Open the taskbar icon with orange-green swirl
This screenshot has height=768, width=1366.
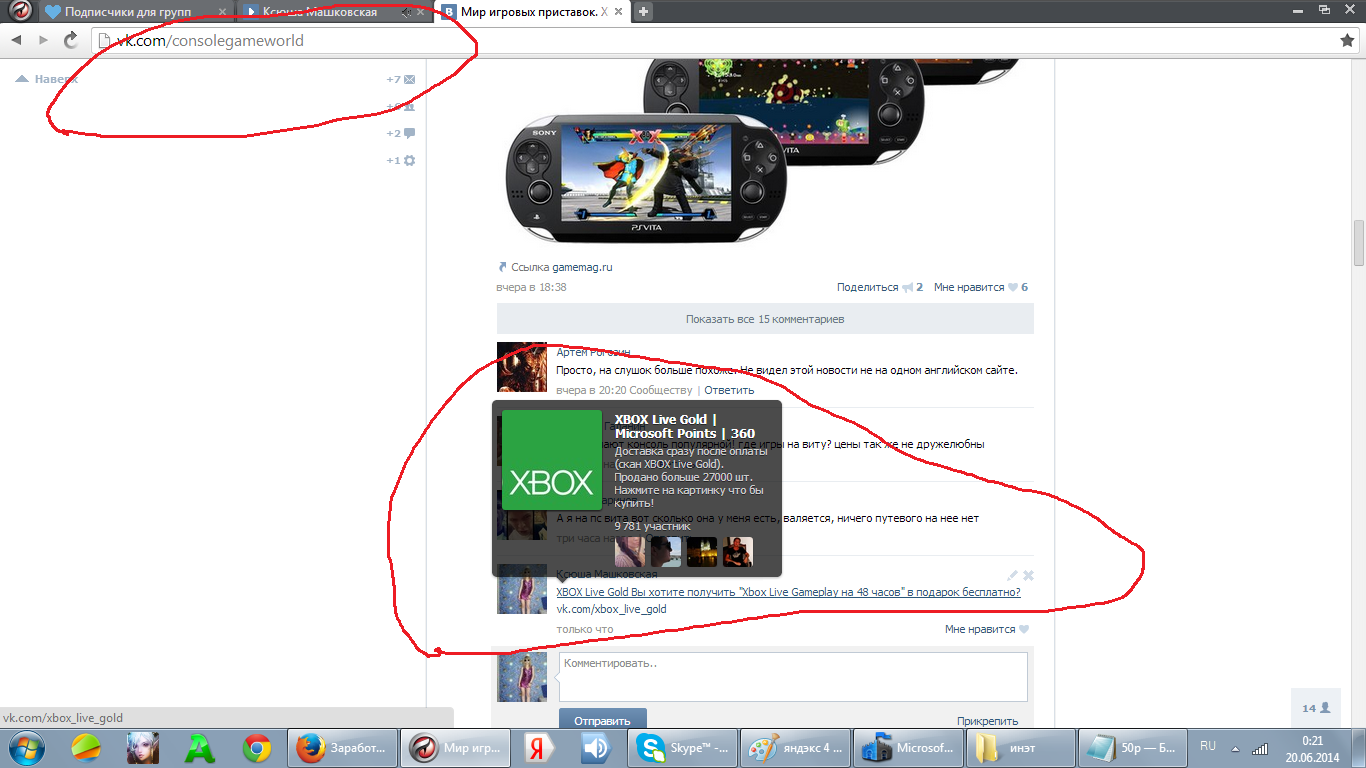coord(86,747)
